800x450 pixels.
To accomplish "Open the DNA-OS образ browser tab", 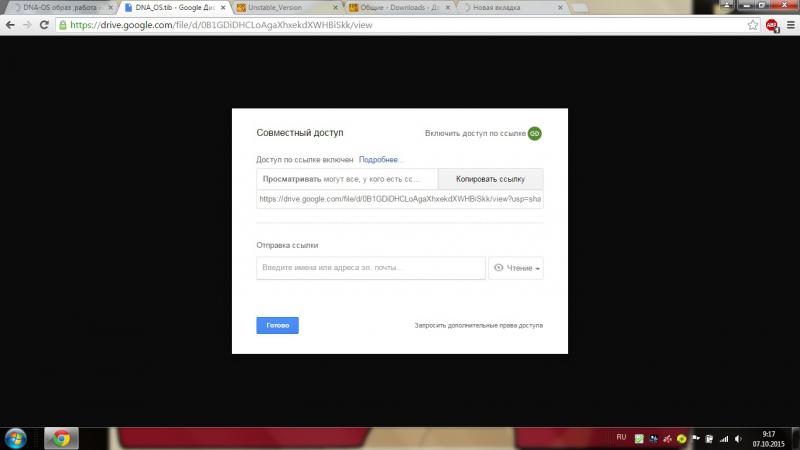I will coord(55,7).
